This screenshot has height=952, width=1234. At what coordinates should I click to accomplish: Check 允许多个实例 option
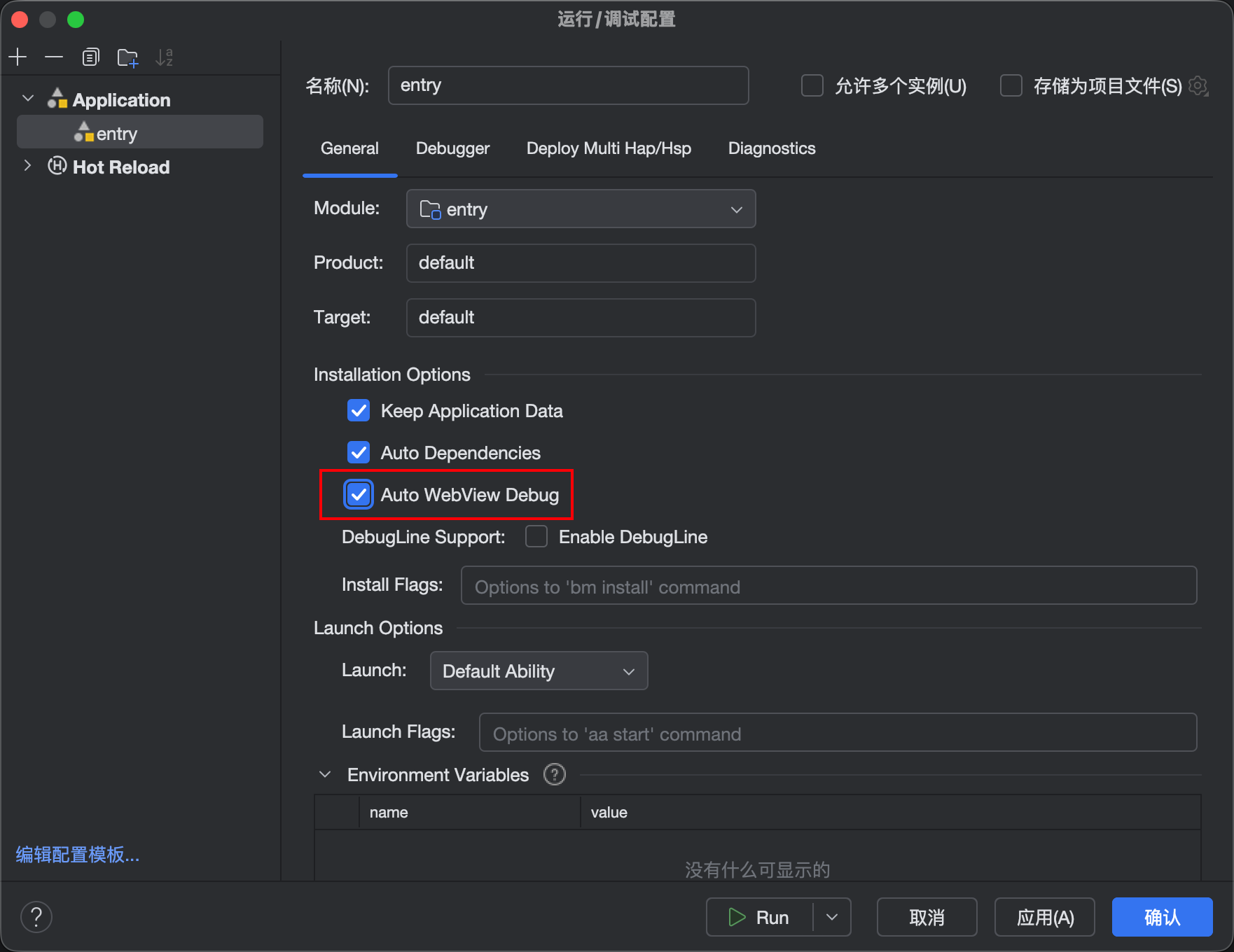(812, 85)
